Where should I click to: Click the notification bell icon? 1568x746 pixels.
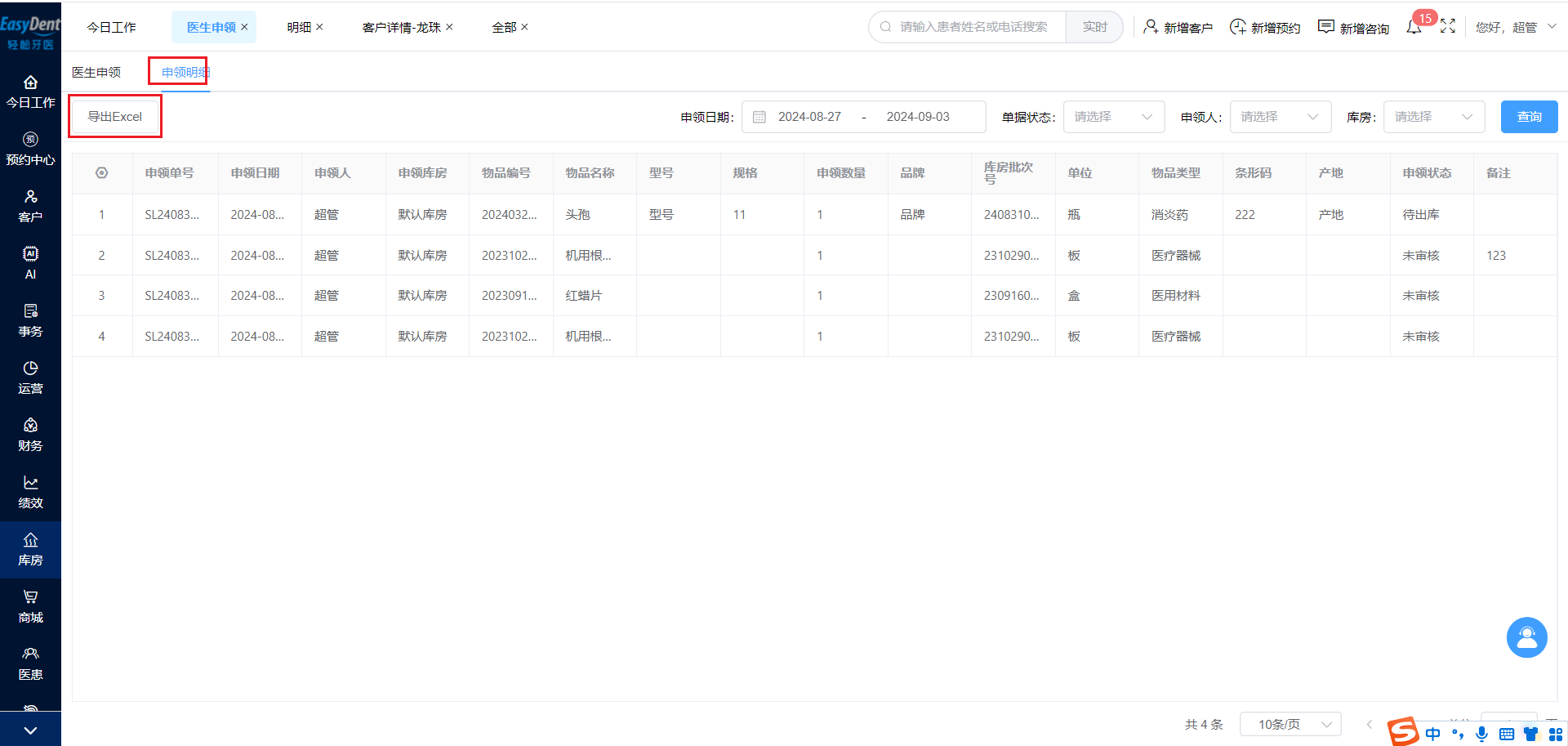click(1414, 27)
